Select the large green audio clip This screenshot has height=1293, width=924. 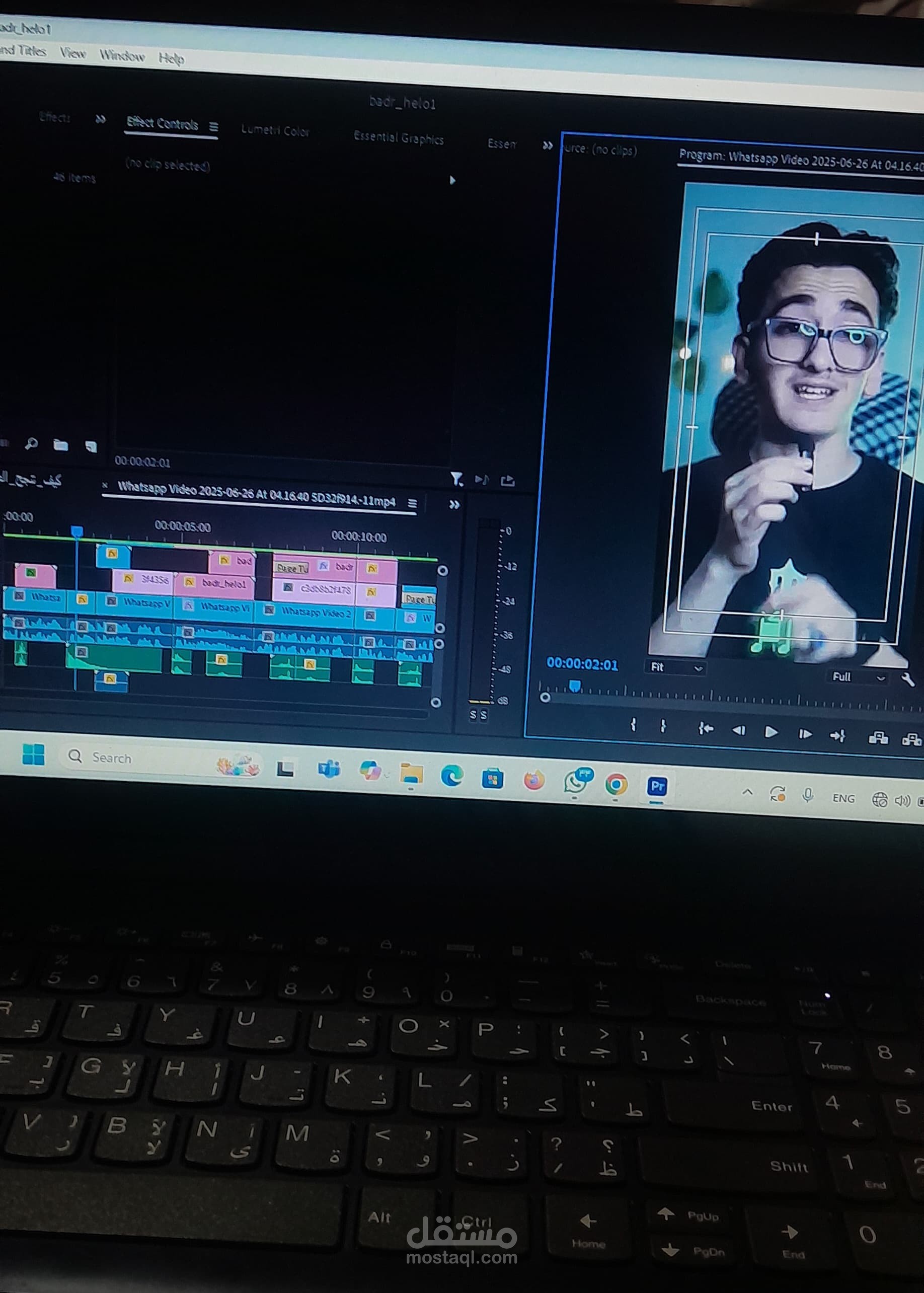(114, 659)
